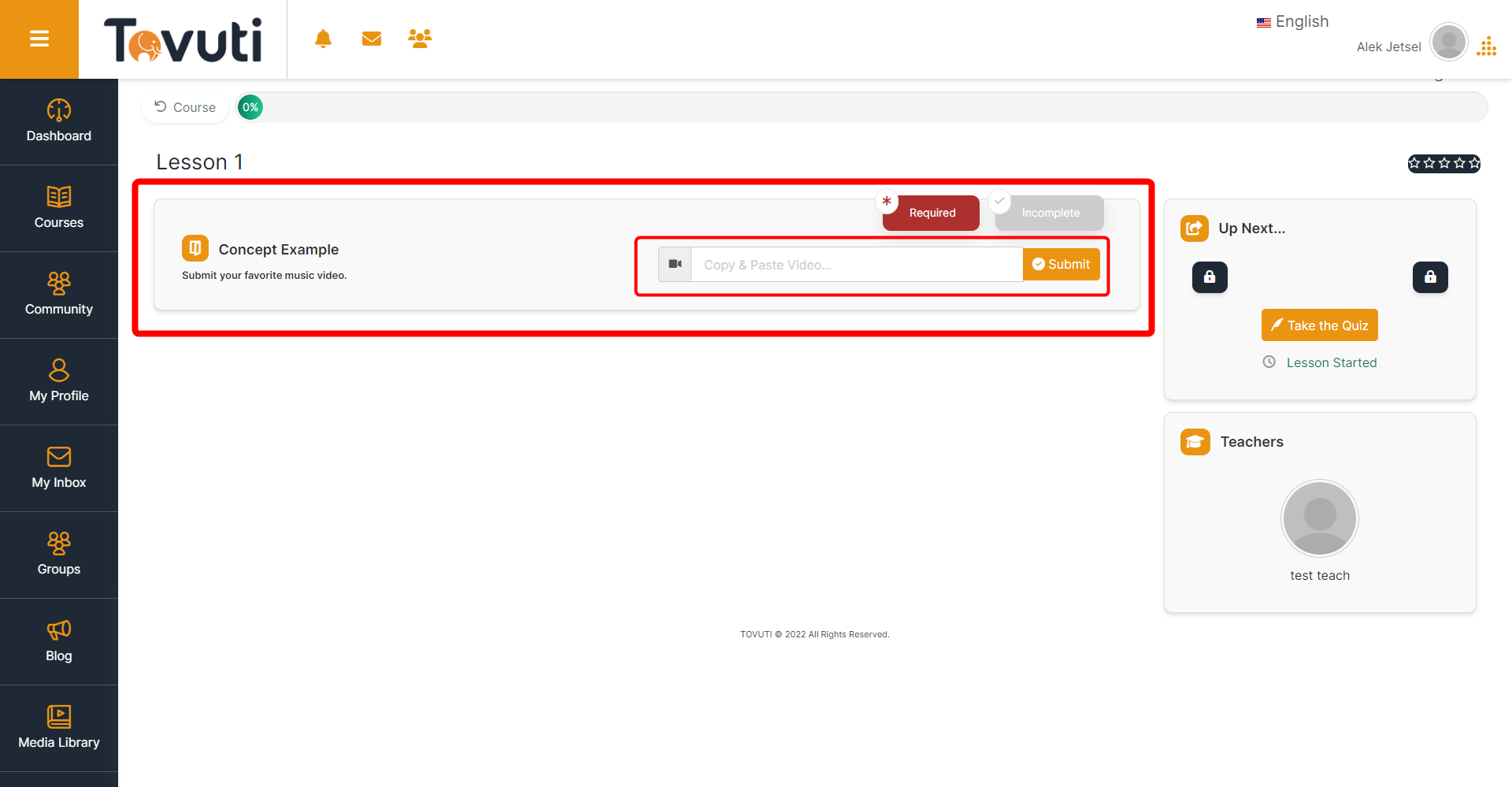
Task: Click the Incomplete status badge
Action: (1050, 213)
